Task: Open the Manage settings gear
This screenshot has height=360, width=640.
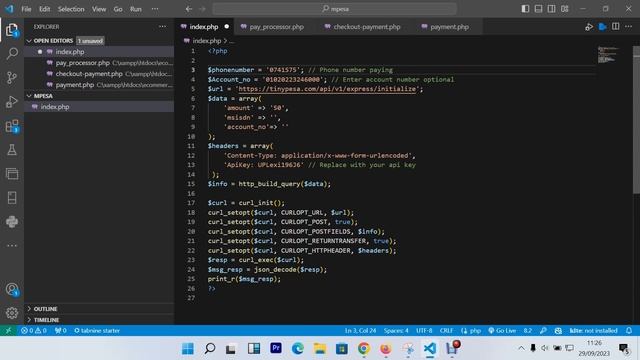Action: pyautogui.click(x=12, y=313)
